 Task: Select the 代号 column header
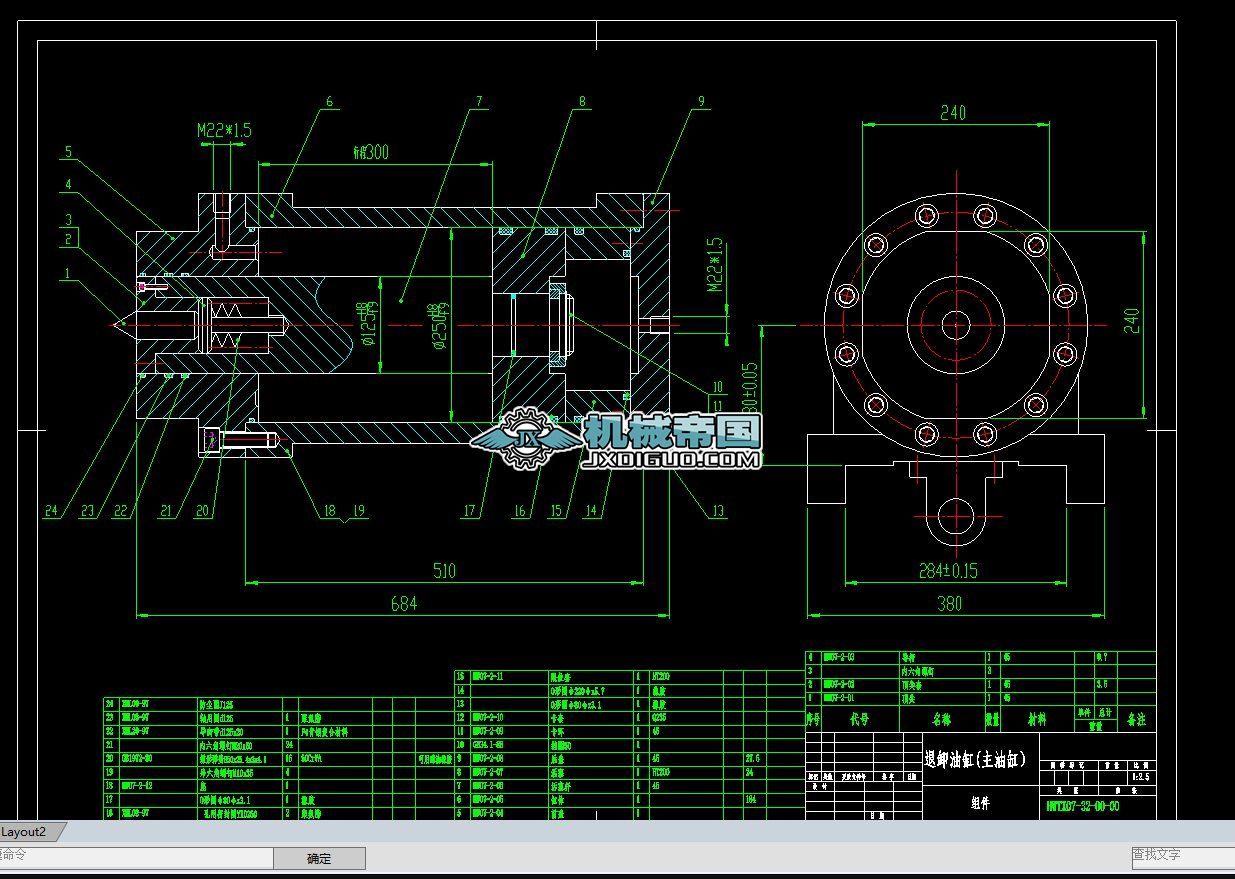(x=859, y=719)
